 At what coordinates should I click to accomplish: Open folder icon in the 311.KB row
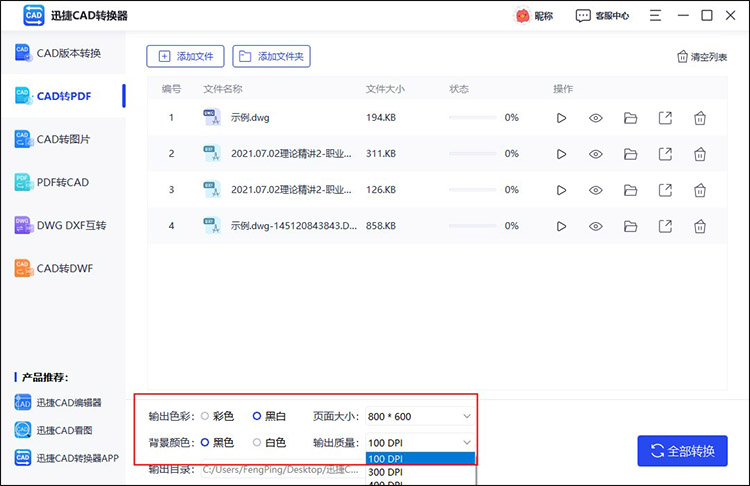tap(630, 154)
